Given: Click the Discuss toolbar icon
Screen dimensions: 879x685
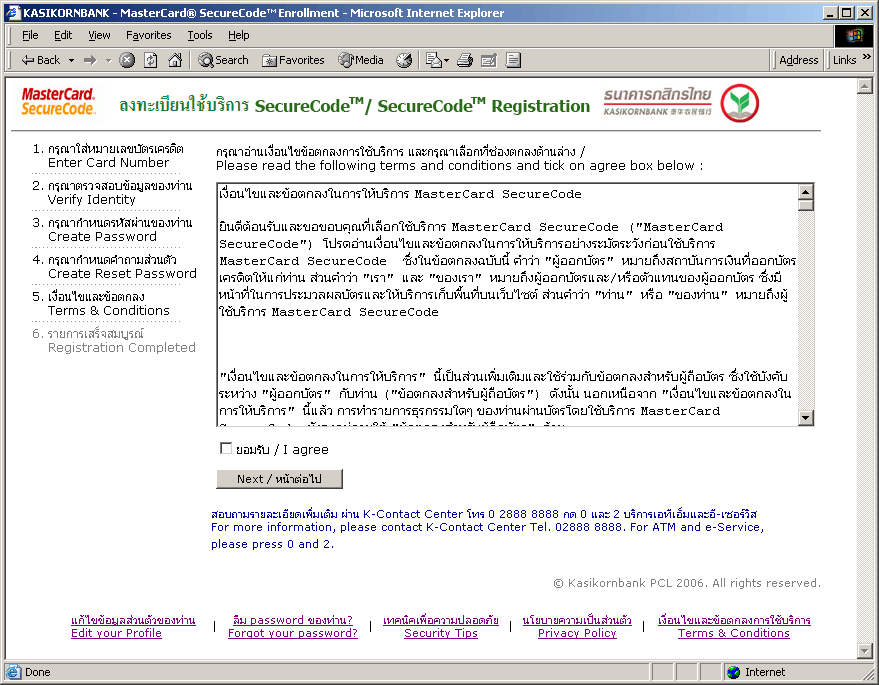Looking at the screenshot, I should 513,60.
